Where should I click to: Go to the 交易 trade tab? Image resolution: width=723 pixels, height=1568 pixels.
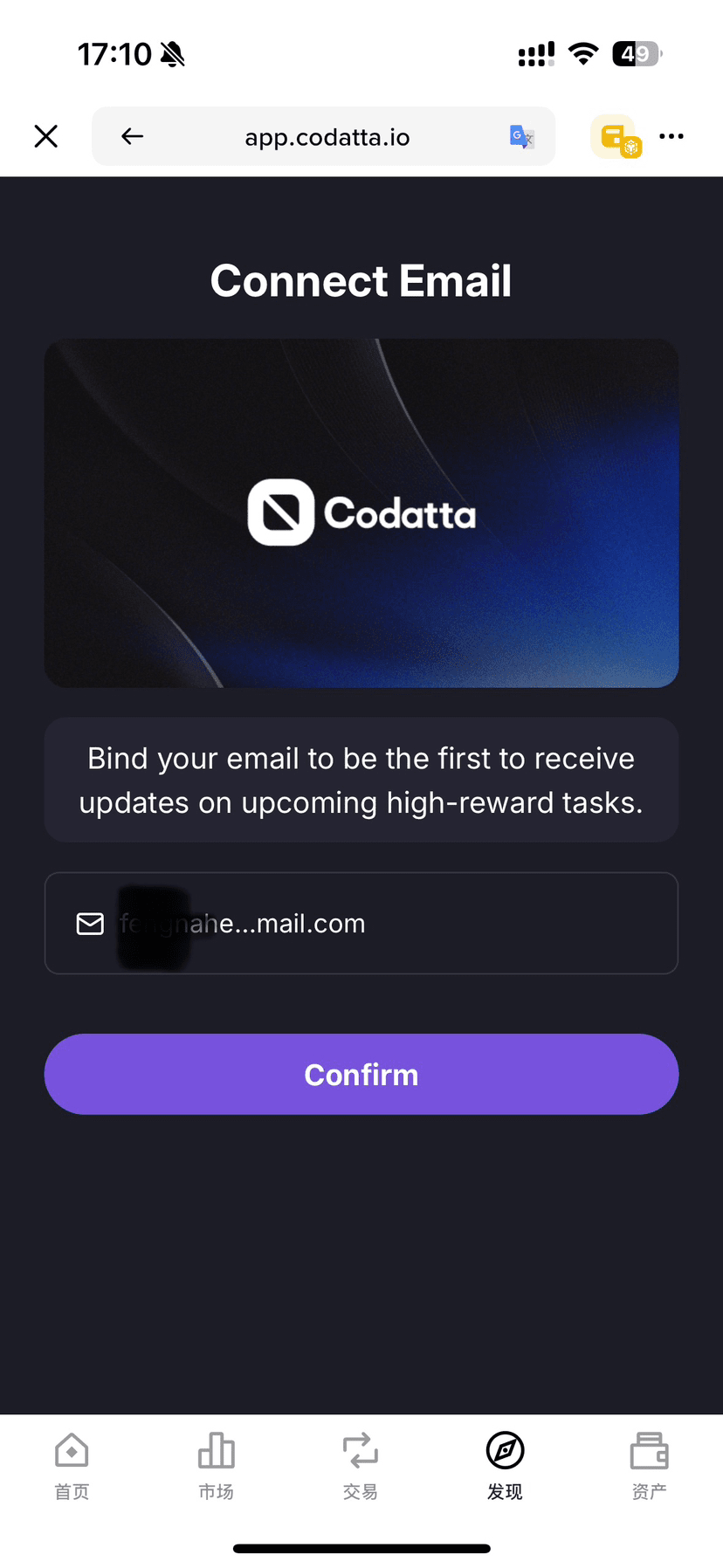361,1467
